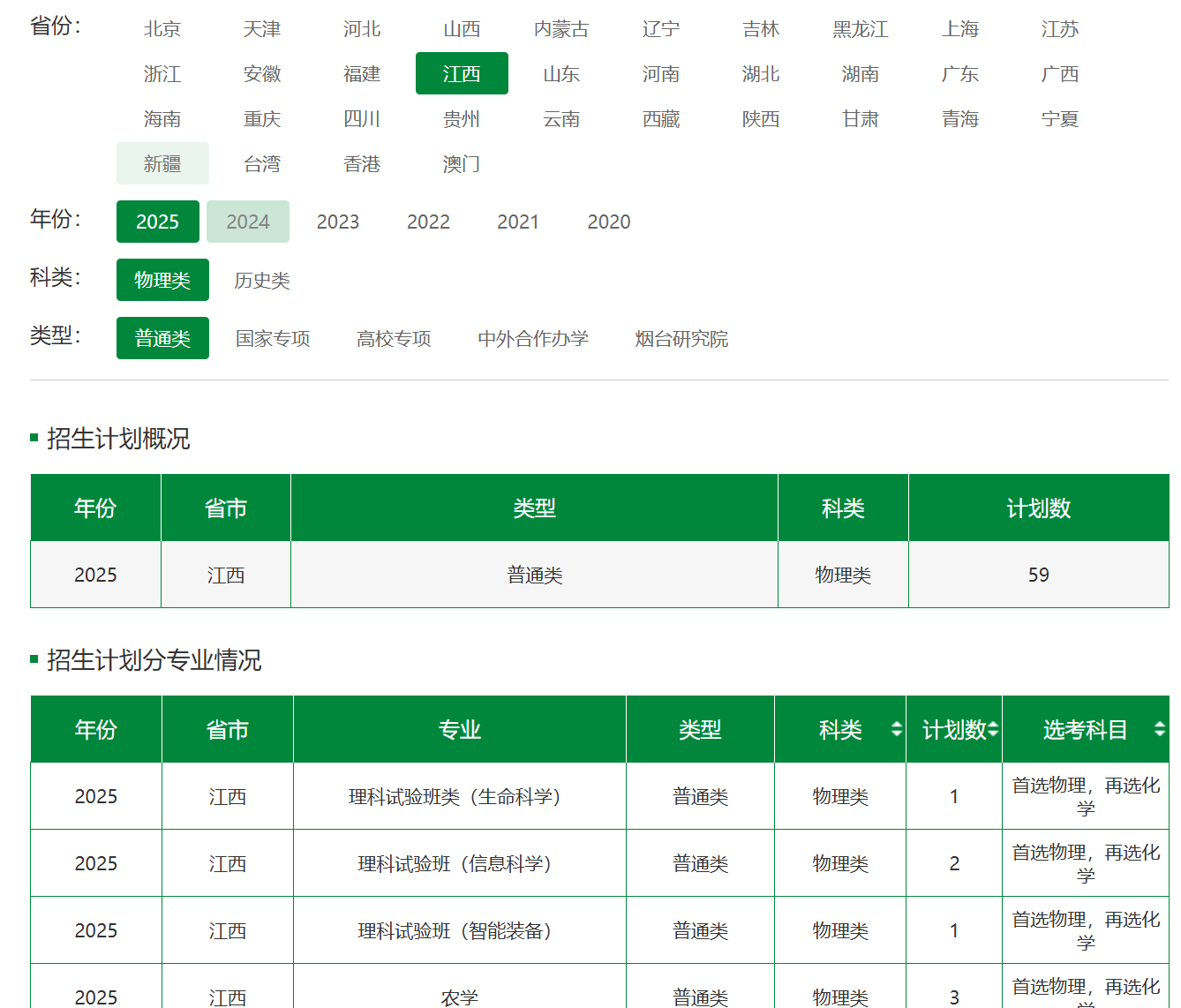Choose 江苏 province
Screen dimensions: 1181x1008
coord(1059,29)
